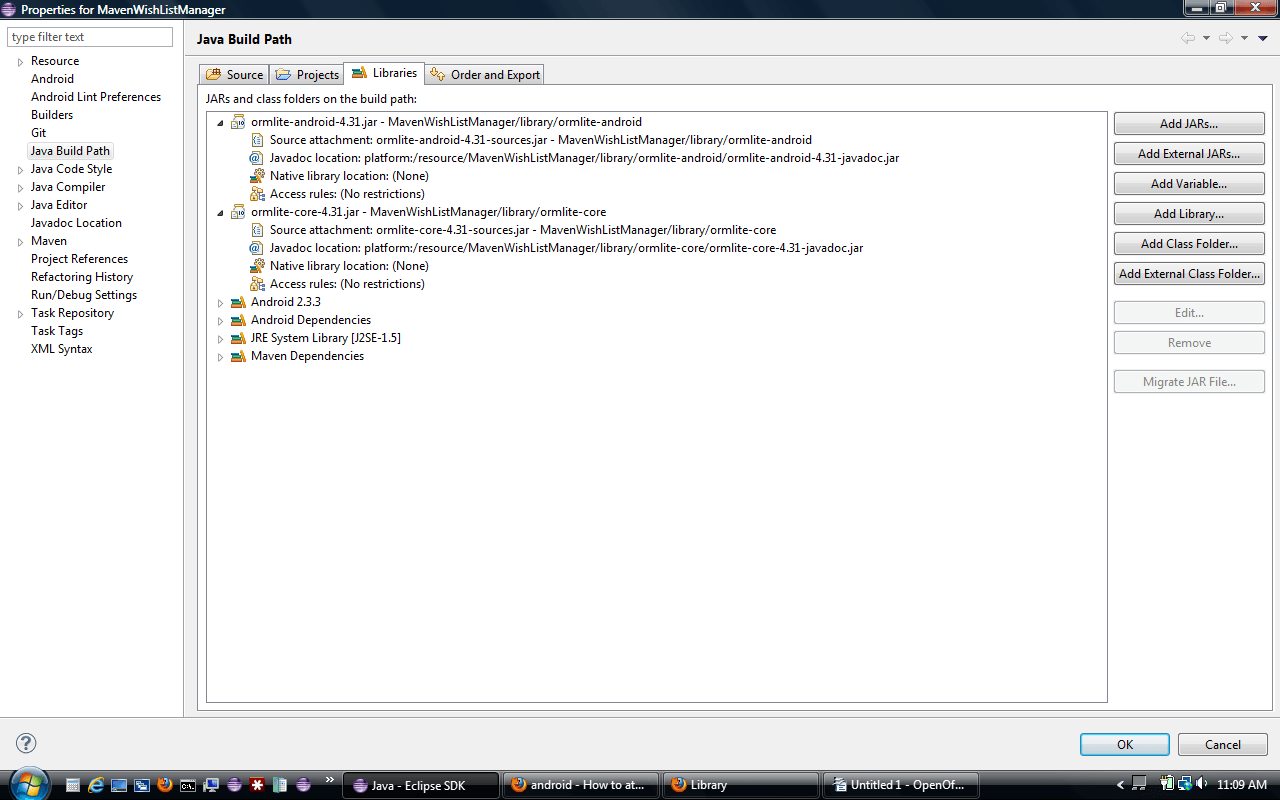This screenshot has width=1280, height=800.
Task: Select the Libraries tab
Action: point(384,73)
